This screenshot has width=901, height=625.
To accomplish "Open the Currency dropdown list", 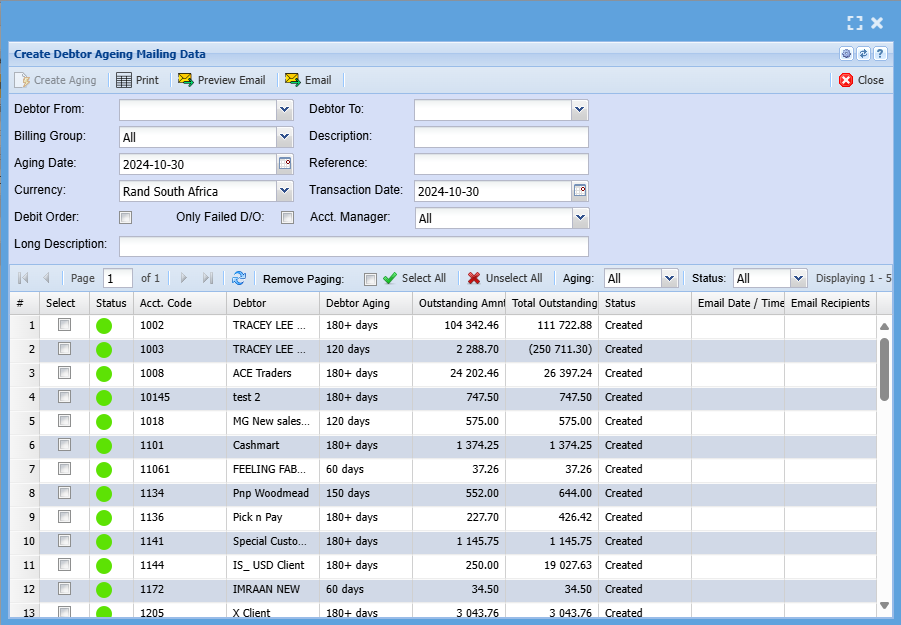I will pos(284,190).
